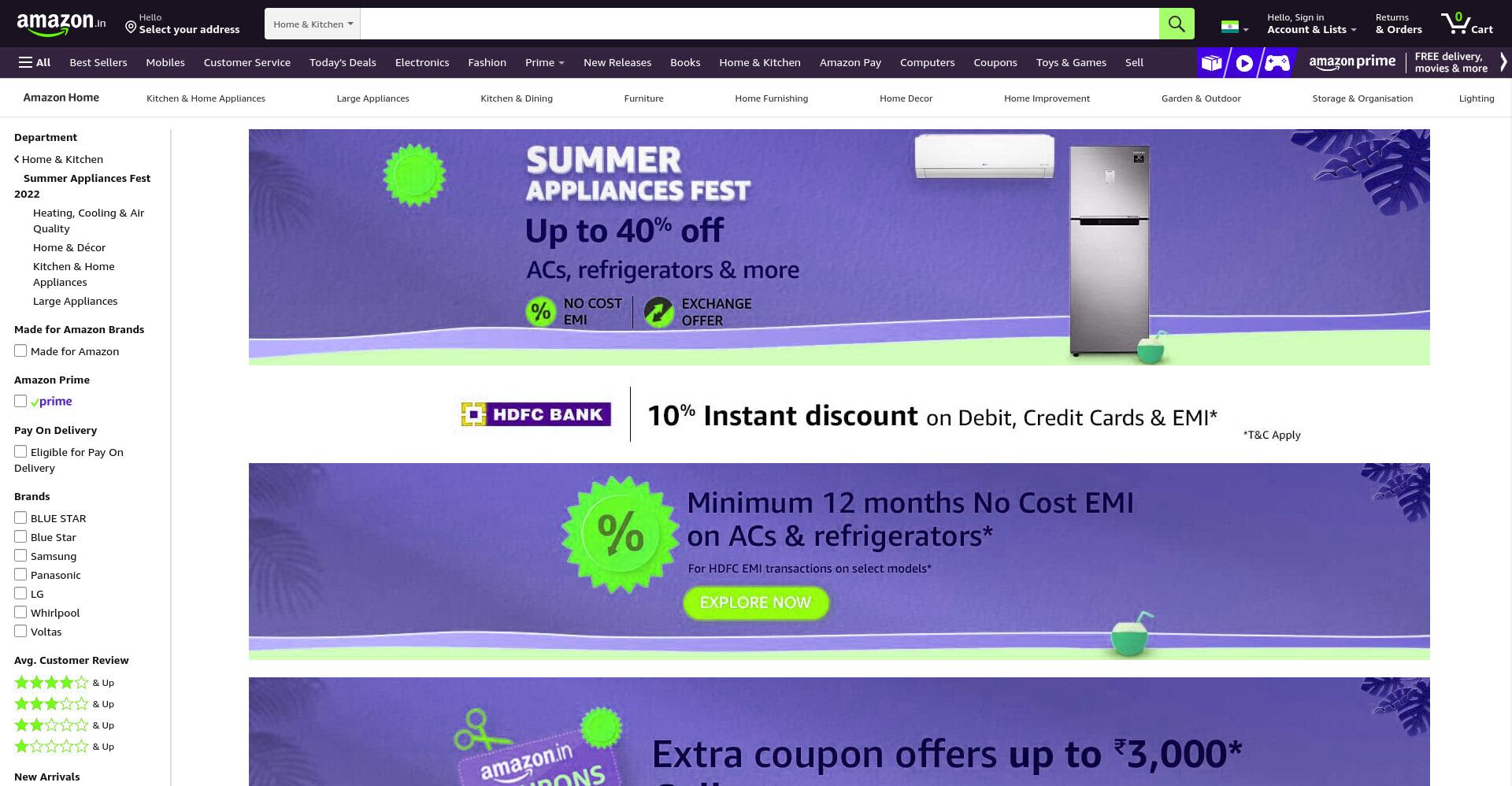Expand the Prime menu in navigation bar
The image size is (1512, 786).
[544, 62]
